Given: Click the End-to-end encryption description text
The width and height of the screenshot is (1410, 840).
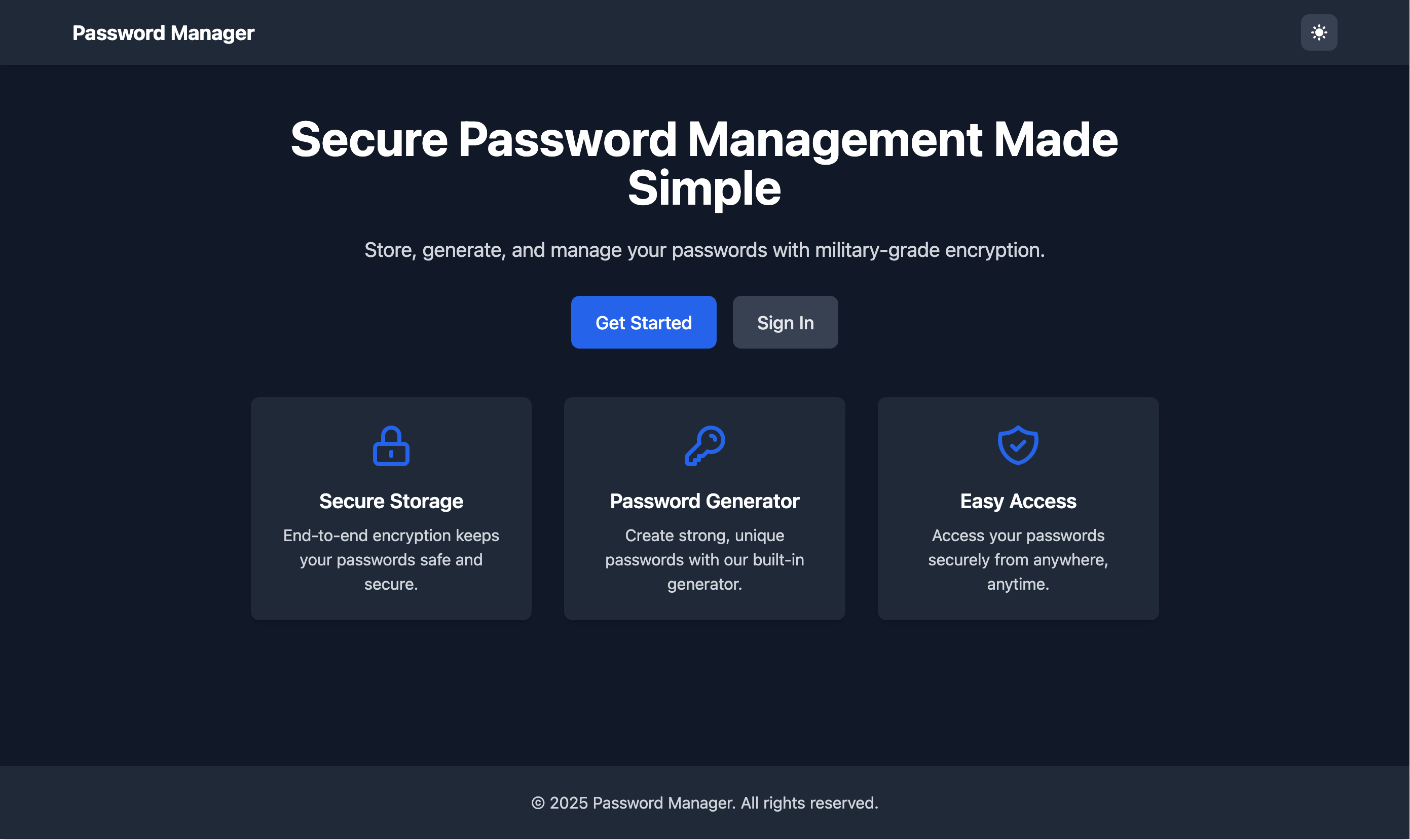Looking at the screenshot, I should [x=391, y=560].
